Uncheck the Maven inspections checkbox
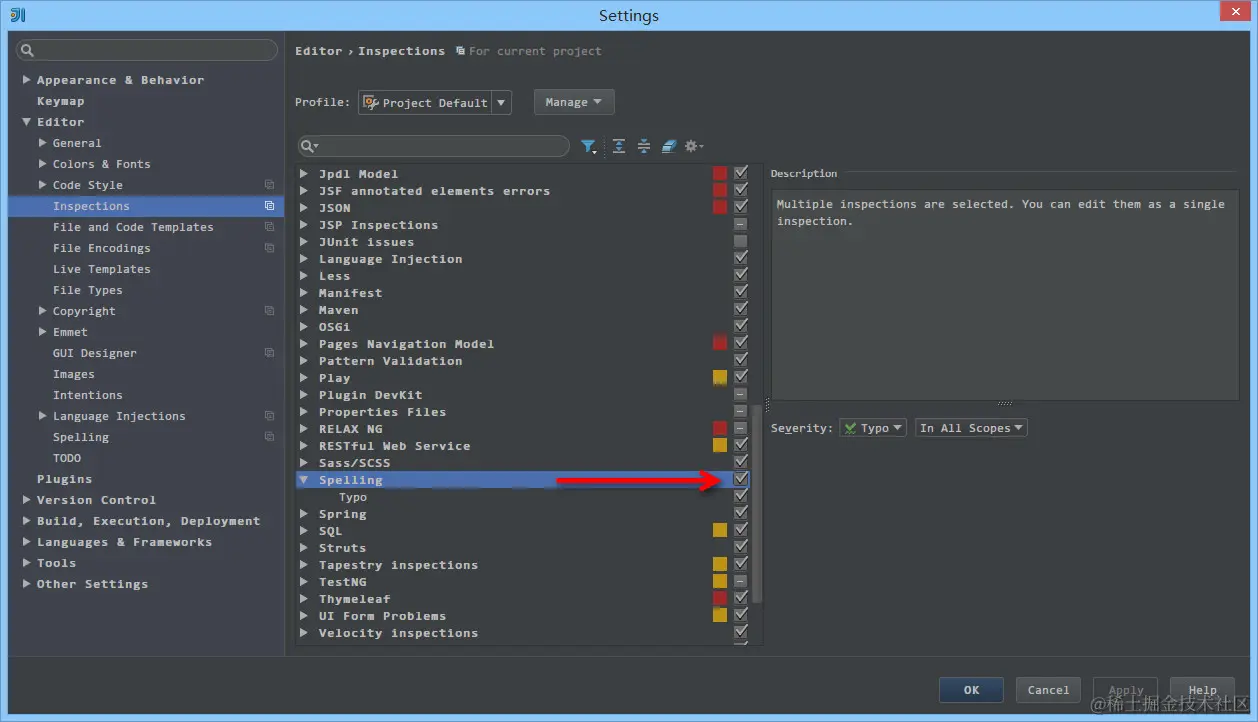Screen dimensions: 1258x722 point(740,309)
